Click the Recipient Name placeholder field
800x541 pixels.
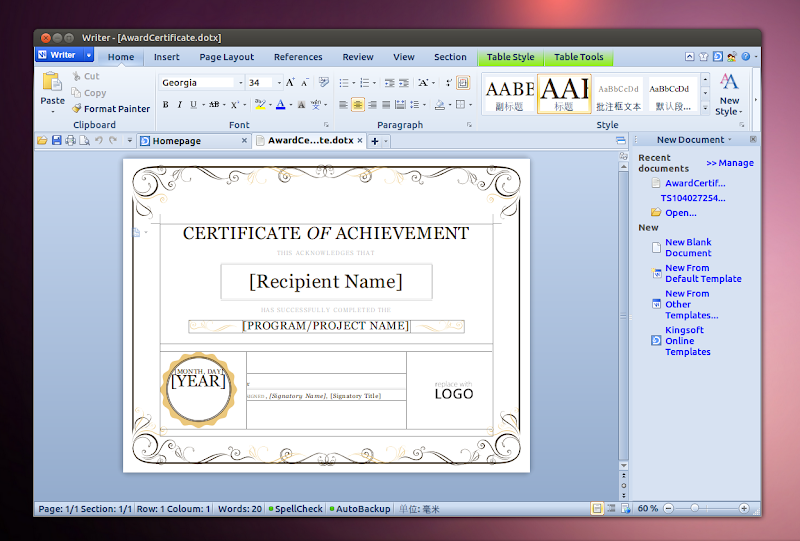[x=326, y=282]
